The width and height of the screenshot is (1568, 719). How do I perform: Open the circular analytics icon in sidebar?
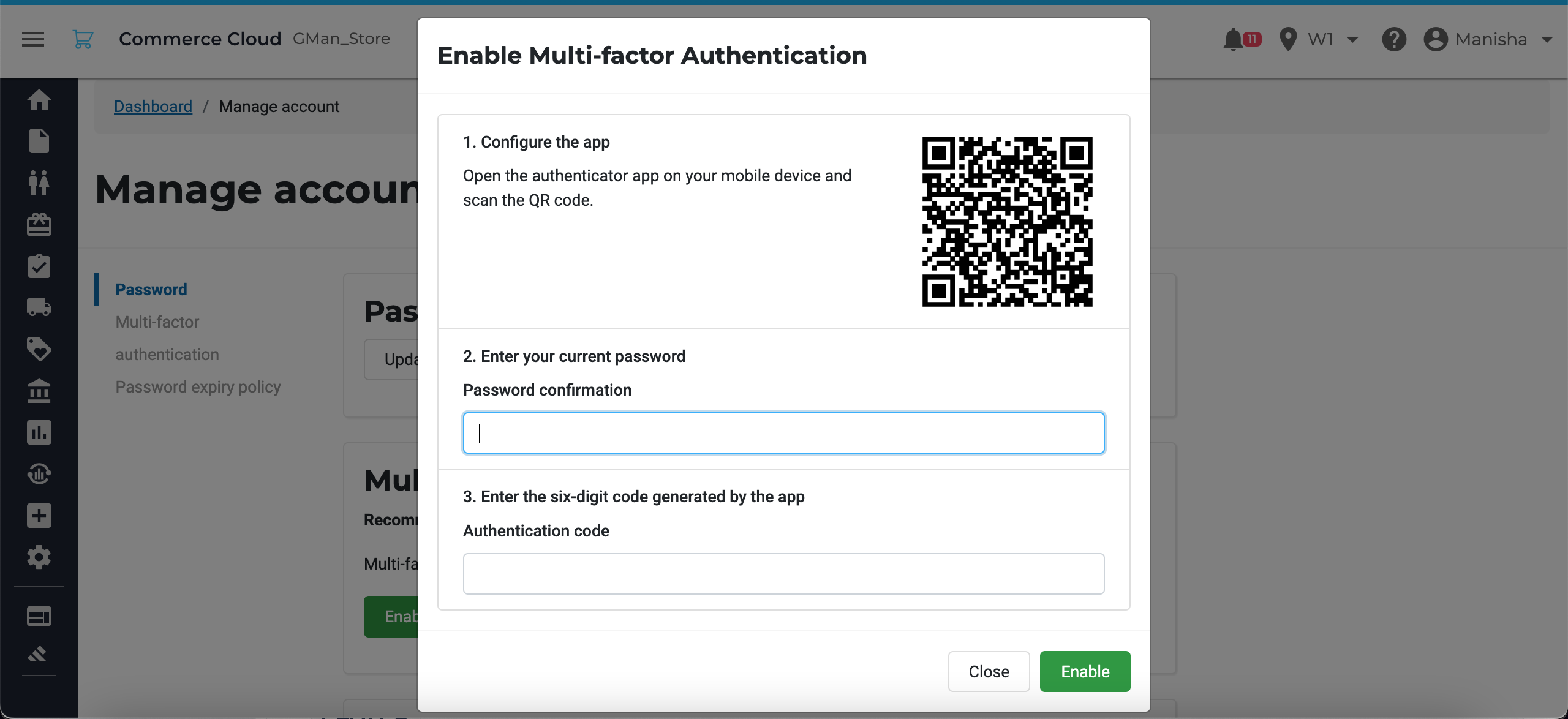[39, 474]
